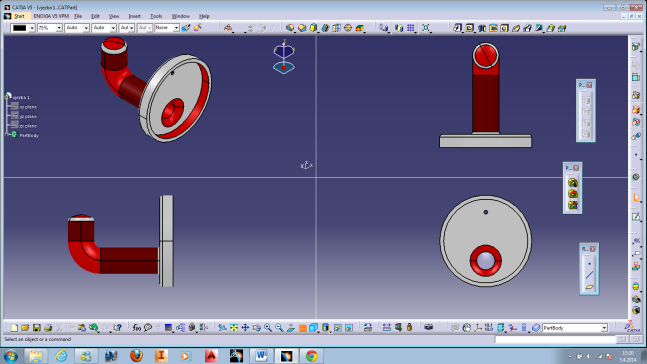Screen dimensions: 647x364
Task: Open the Window menu
Action: [x=180, y=16]
